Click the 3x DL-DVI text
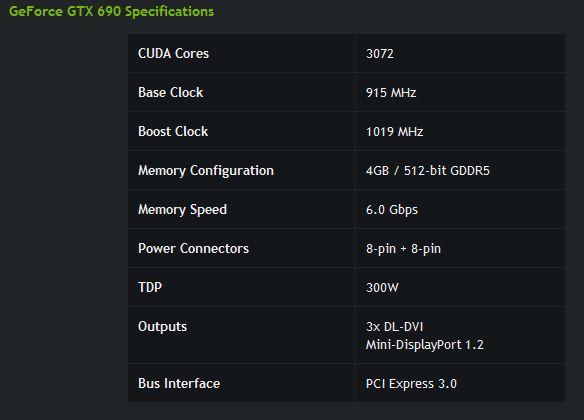This screenshot has width=584, height=420. click(394, 327)
